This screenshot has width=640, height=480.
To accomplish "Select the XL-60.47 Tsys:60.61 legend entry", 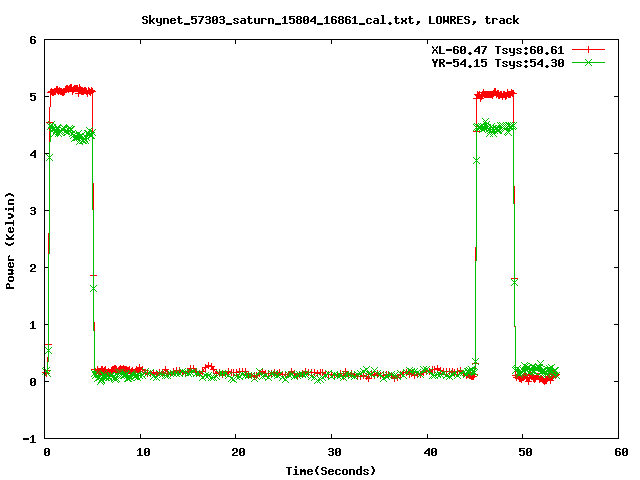I will pyautogui.click(x=498, y=50).
